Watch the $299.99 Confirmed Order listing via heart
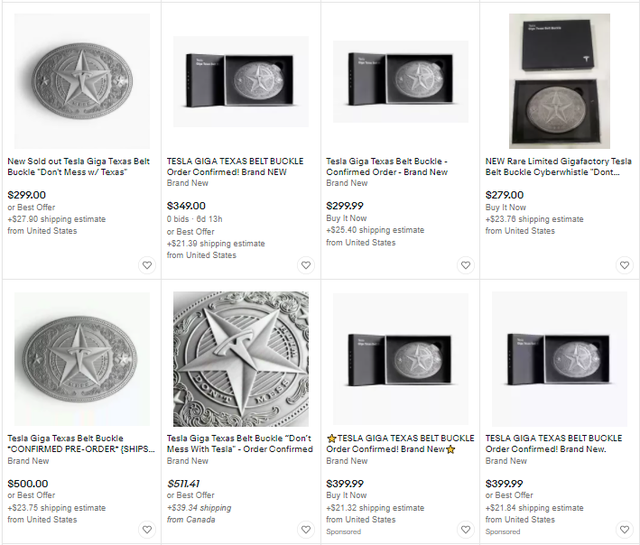This screenshot has height=545, width=640. [465, 265]
